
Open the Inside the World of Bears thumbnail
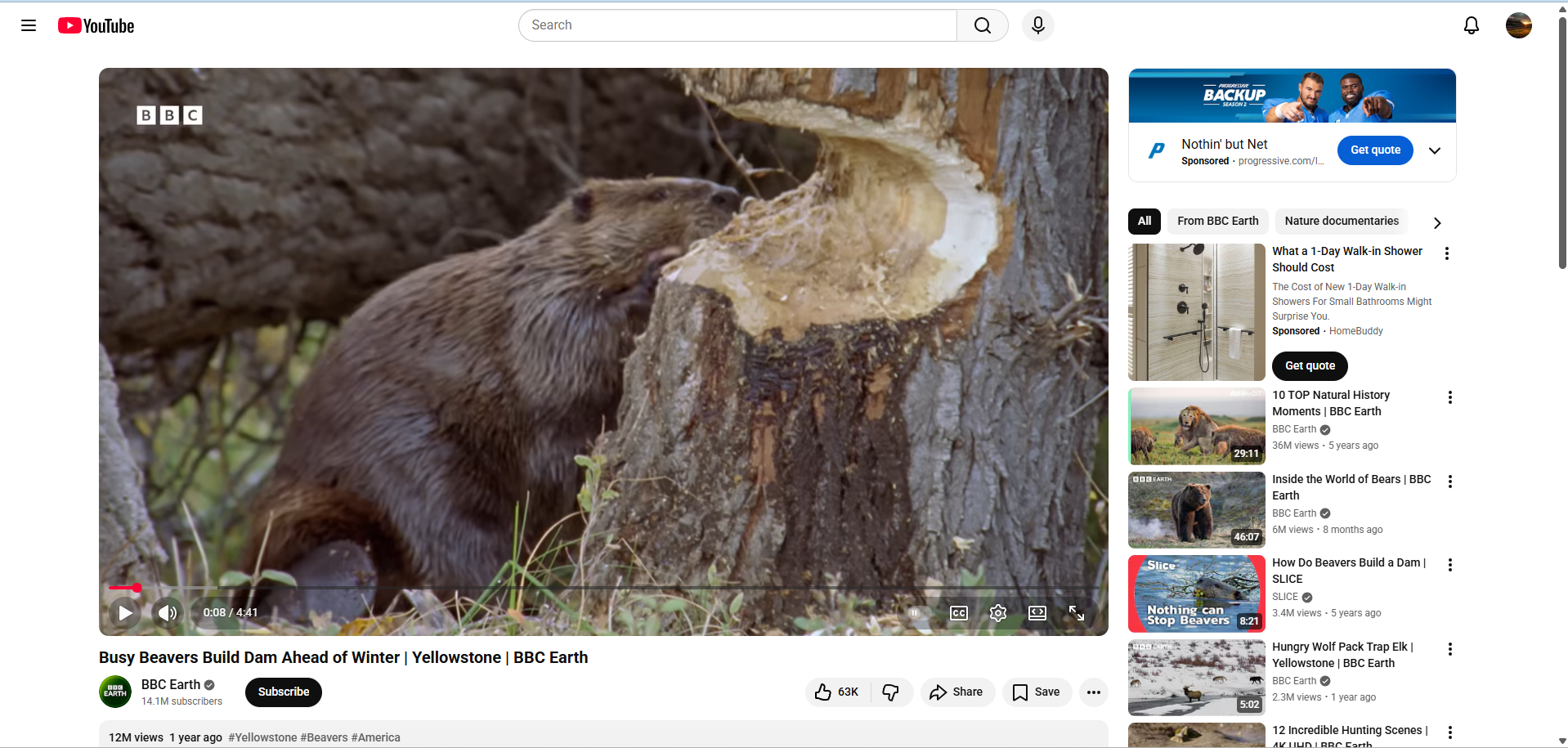coord(1196,510)
